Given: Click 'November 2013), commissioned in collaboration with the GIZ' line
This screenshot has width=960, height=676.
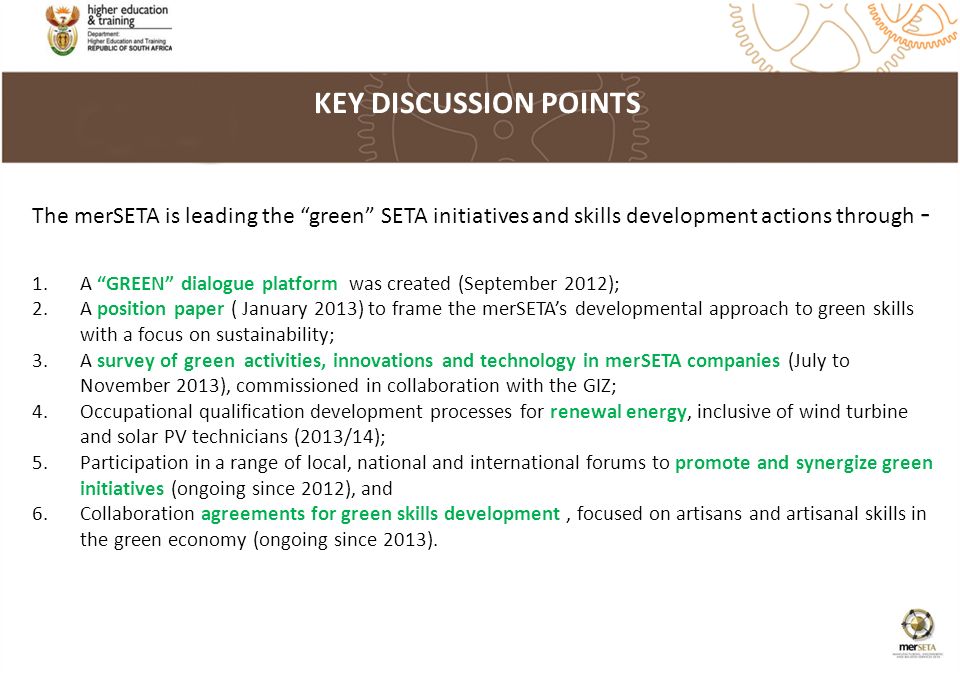Looking at the screenshot, I should tap(348, 386).
